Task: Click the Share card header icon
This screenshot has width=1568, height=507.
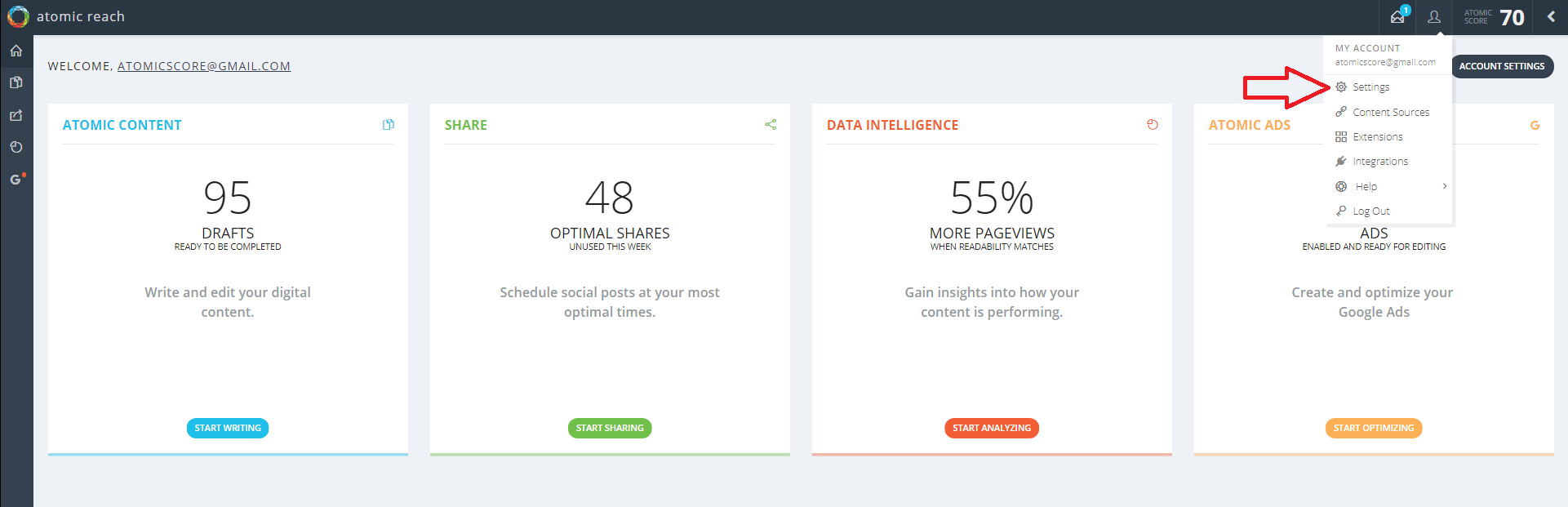Action: tap(771, 125)
